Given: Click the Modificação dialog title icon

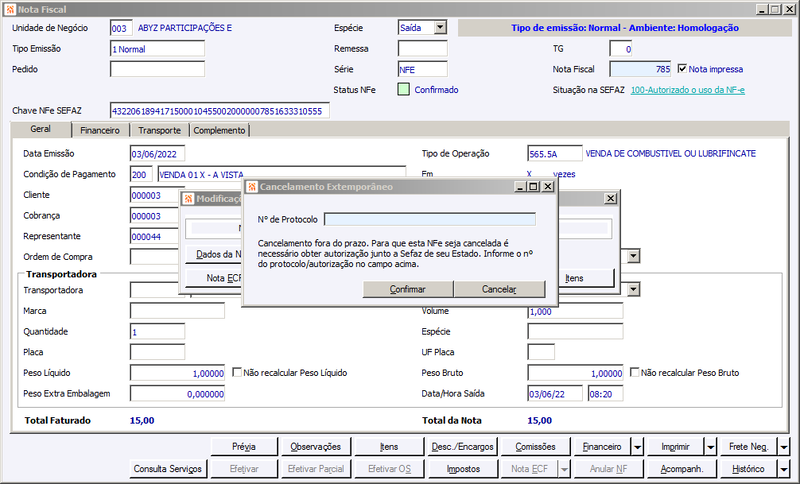Looking at the screenshot, I should (x=188, y=198).
